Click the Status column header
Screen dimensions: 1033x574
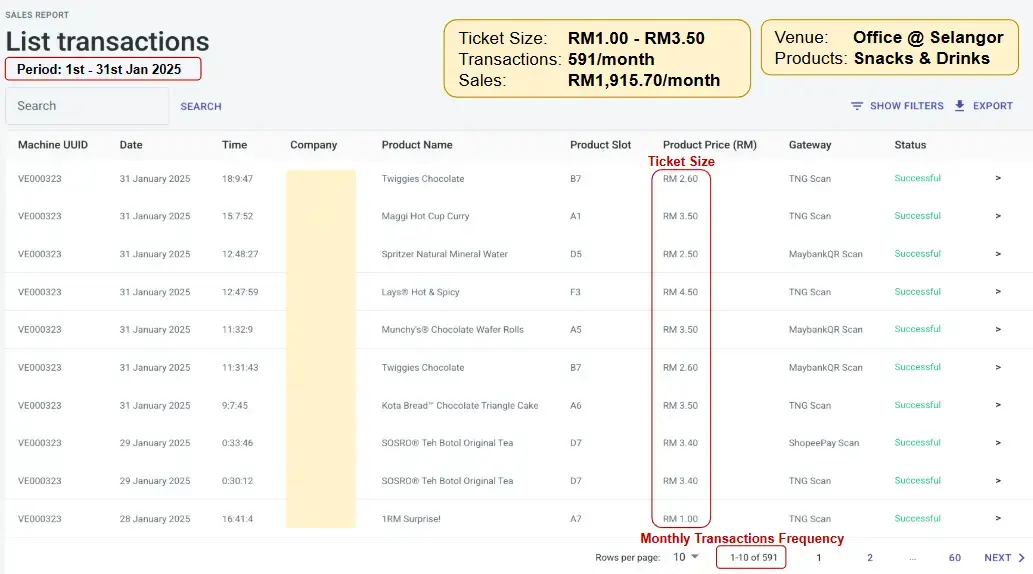coord(910,145)
